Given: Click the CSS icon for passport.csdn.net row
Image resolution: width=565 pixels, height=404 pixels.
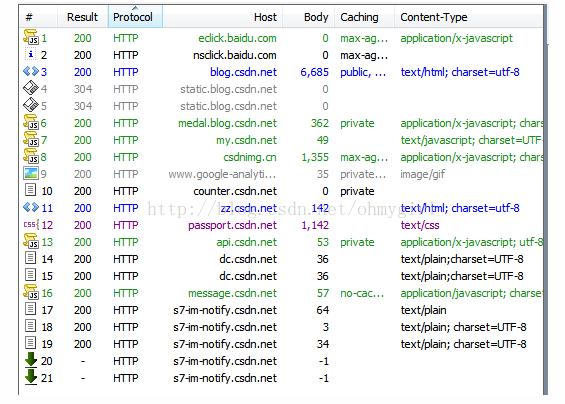Looking at the screenshot, I should click(x=31, y=225).
